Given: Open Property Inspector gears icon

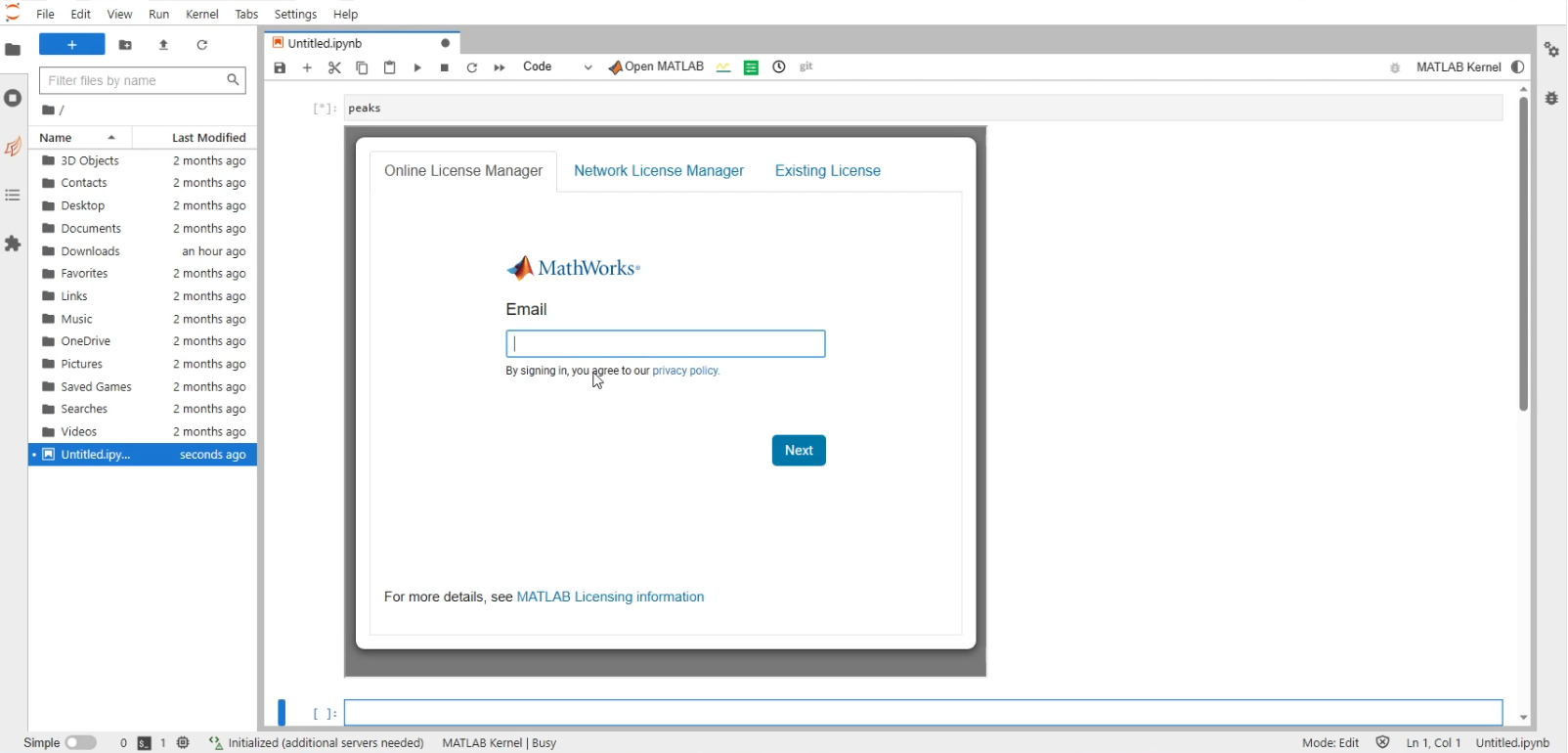Looking at the screenshot, I should point(1552,50).
